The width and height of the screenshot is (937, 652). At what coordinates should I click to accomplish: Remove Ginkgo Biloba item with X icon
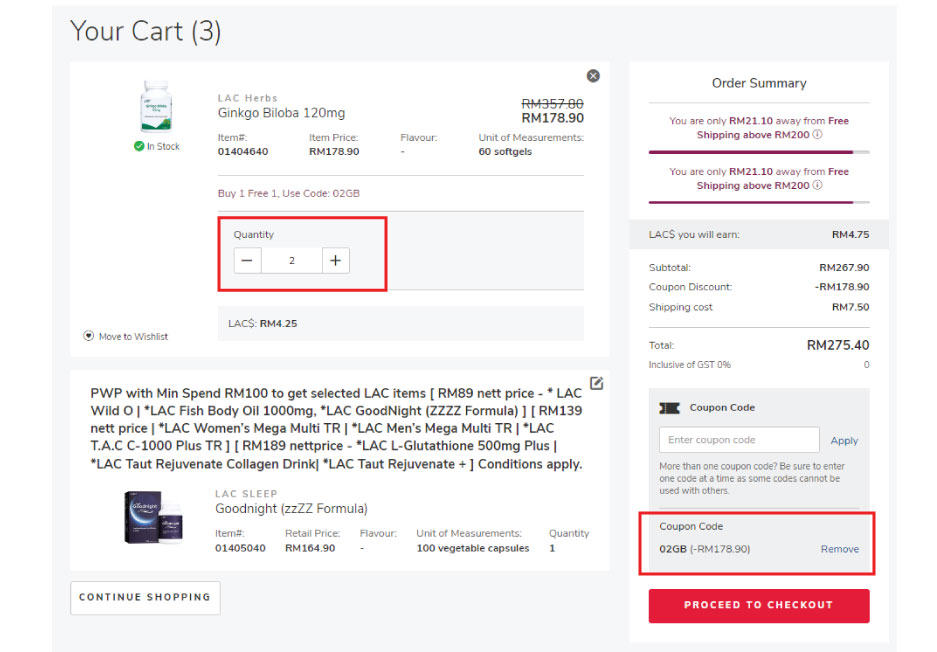(593, 76)
